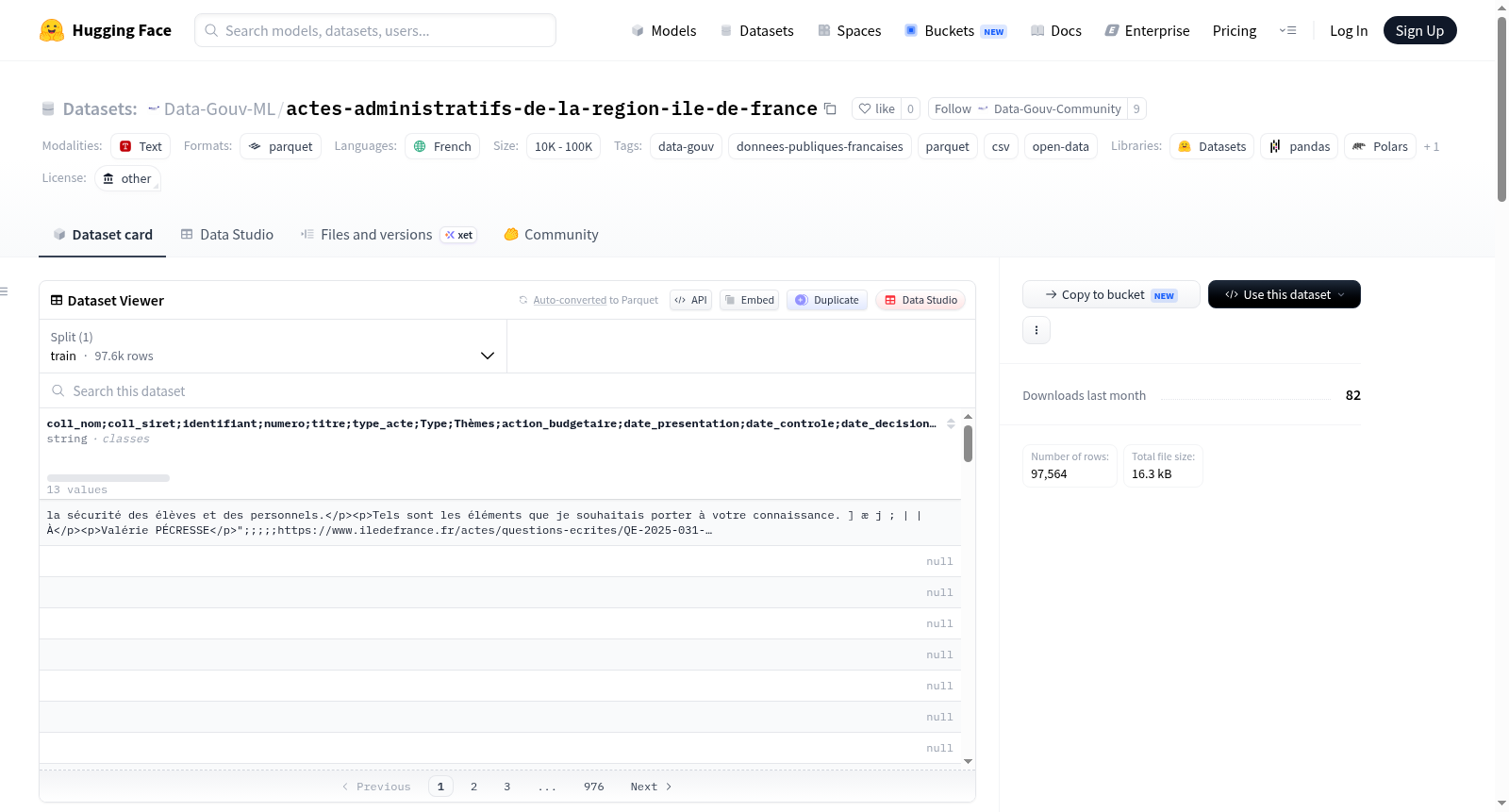Duplicate the dataset

[827, 300]
